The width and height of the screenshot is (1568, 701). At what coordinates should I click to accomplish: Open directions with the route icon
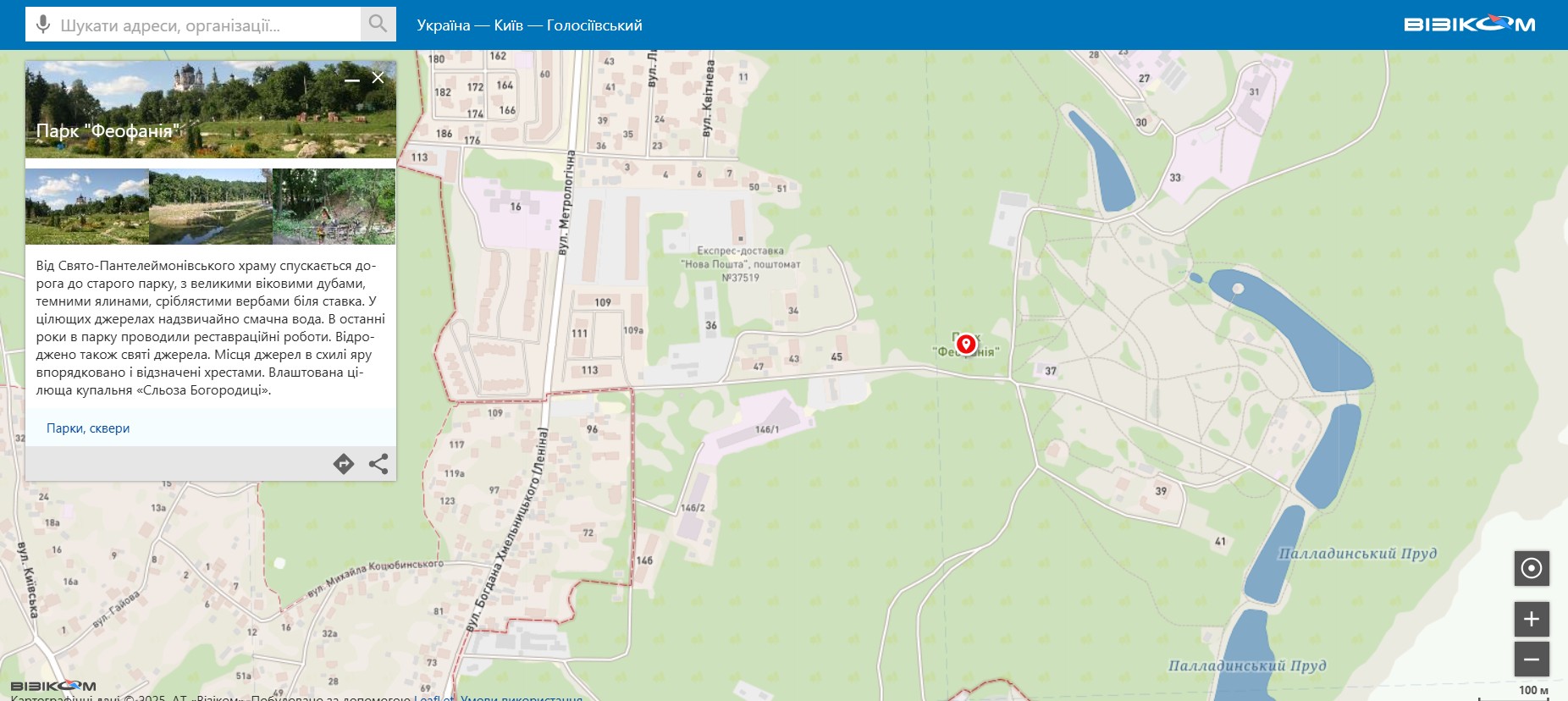tap(343, 464)
